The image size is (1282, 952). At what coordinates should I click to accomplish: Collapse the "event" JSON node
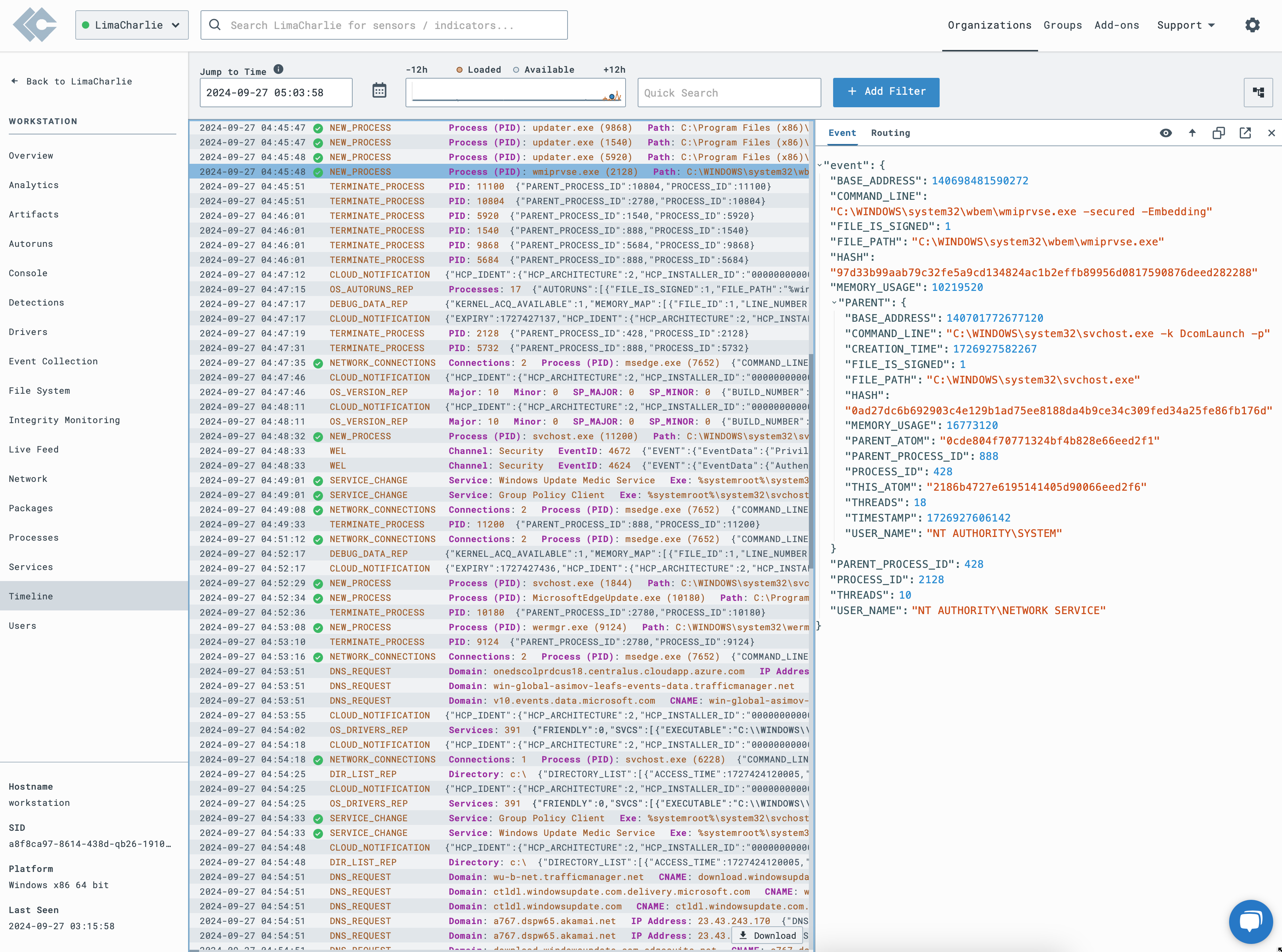[819, 165]
